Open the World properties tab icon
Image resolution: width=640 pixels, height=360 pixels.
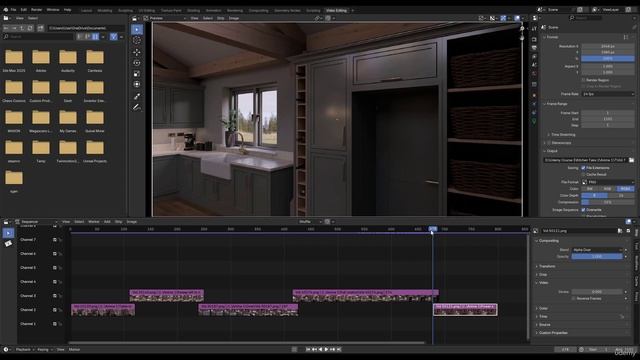click(x=534, y=73)
